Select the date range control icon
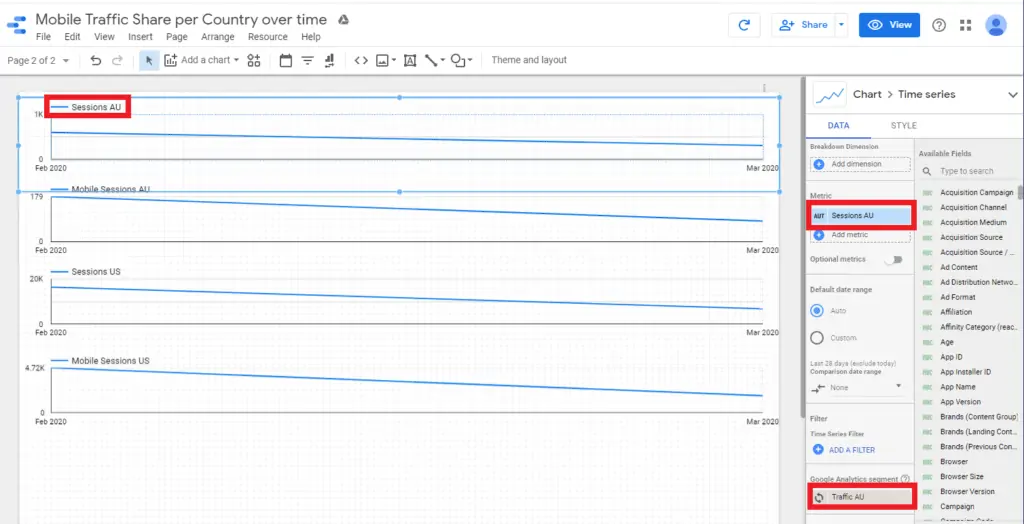This screenshot has width=1024, height=524. click(x=286, y=60)
